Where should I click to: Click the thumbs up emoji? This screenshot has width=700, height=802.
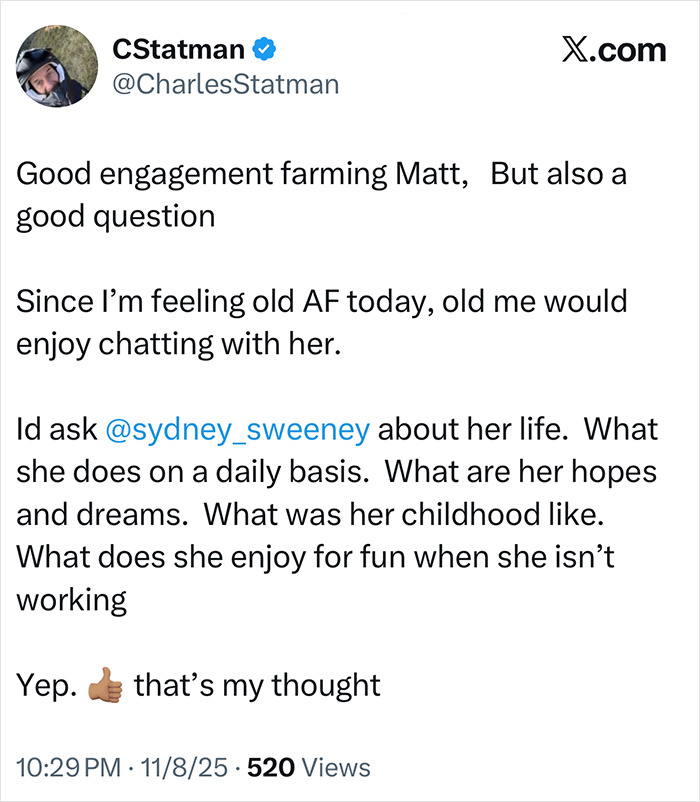point(105,686)
